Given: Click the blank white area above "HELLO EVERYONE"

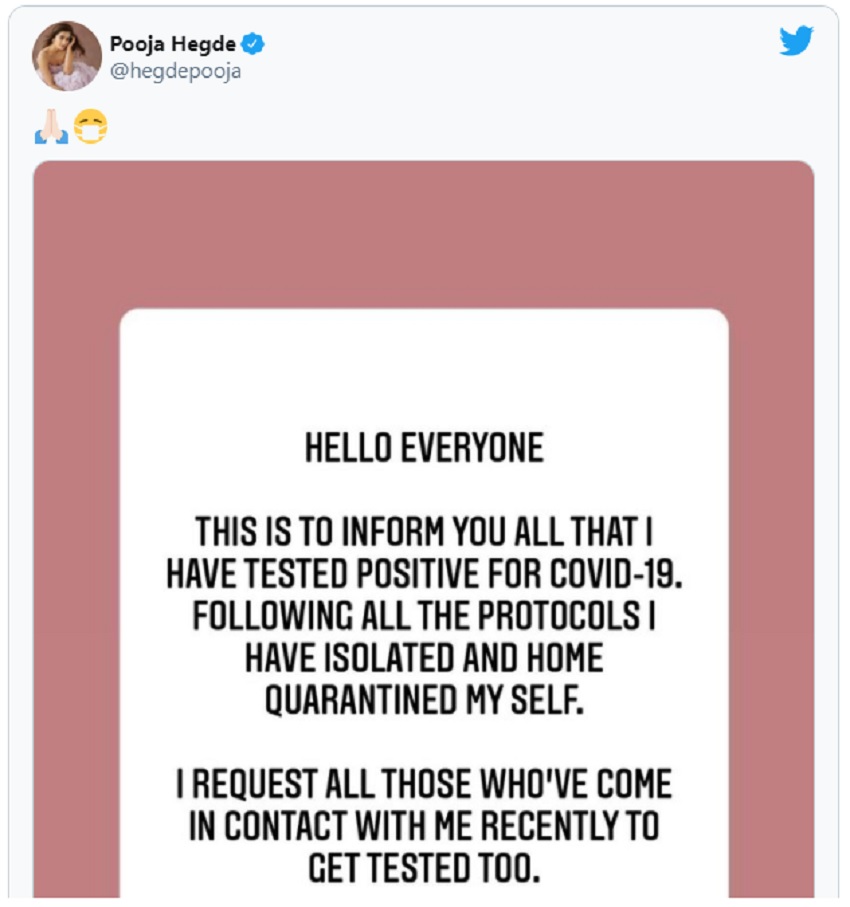Looking at the screenshot, I should click(x=424, y=370).
